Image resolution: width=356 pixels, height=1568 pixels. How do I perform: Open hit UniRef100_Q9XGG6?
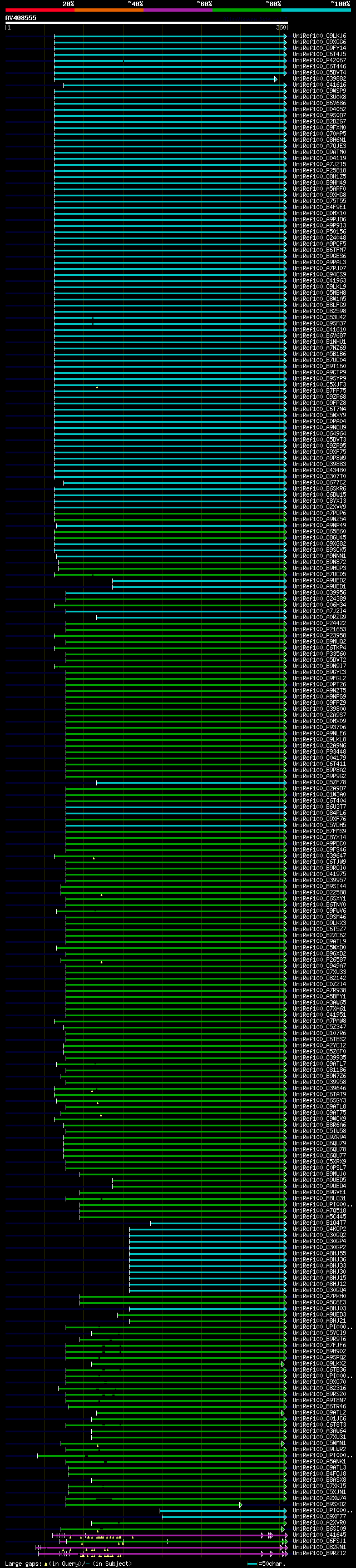319,42
